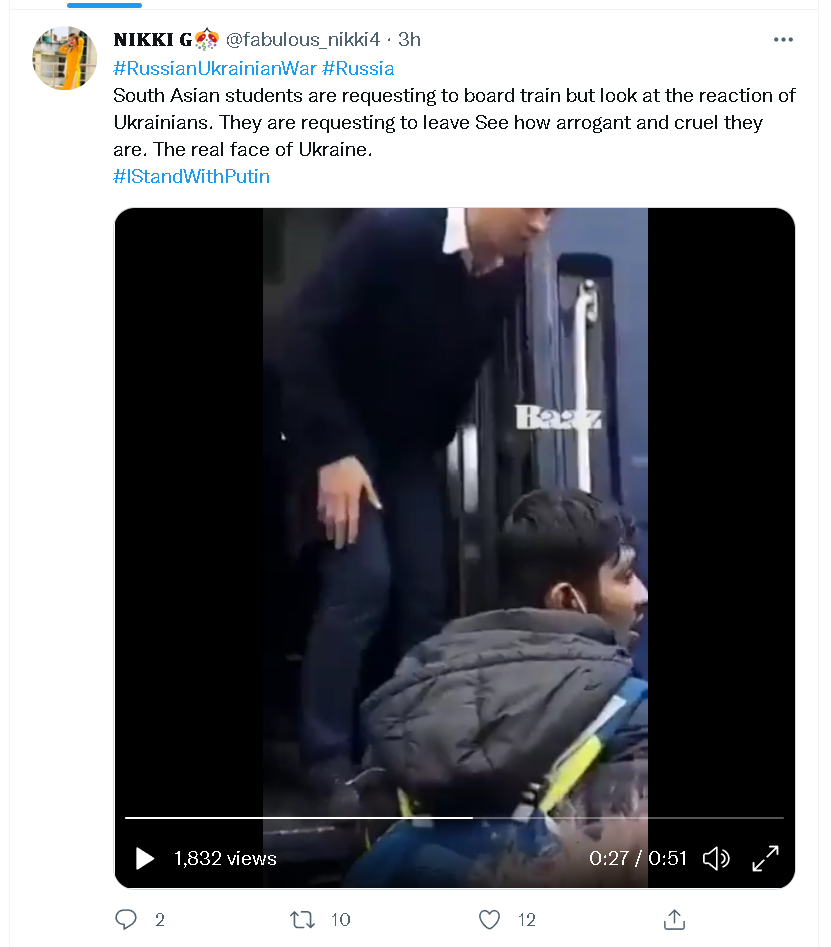
Task: Click the video frame showing the train
Action: tap(455, 507)
